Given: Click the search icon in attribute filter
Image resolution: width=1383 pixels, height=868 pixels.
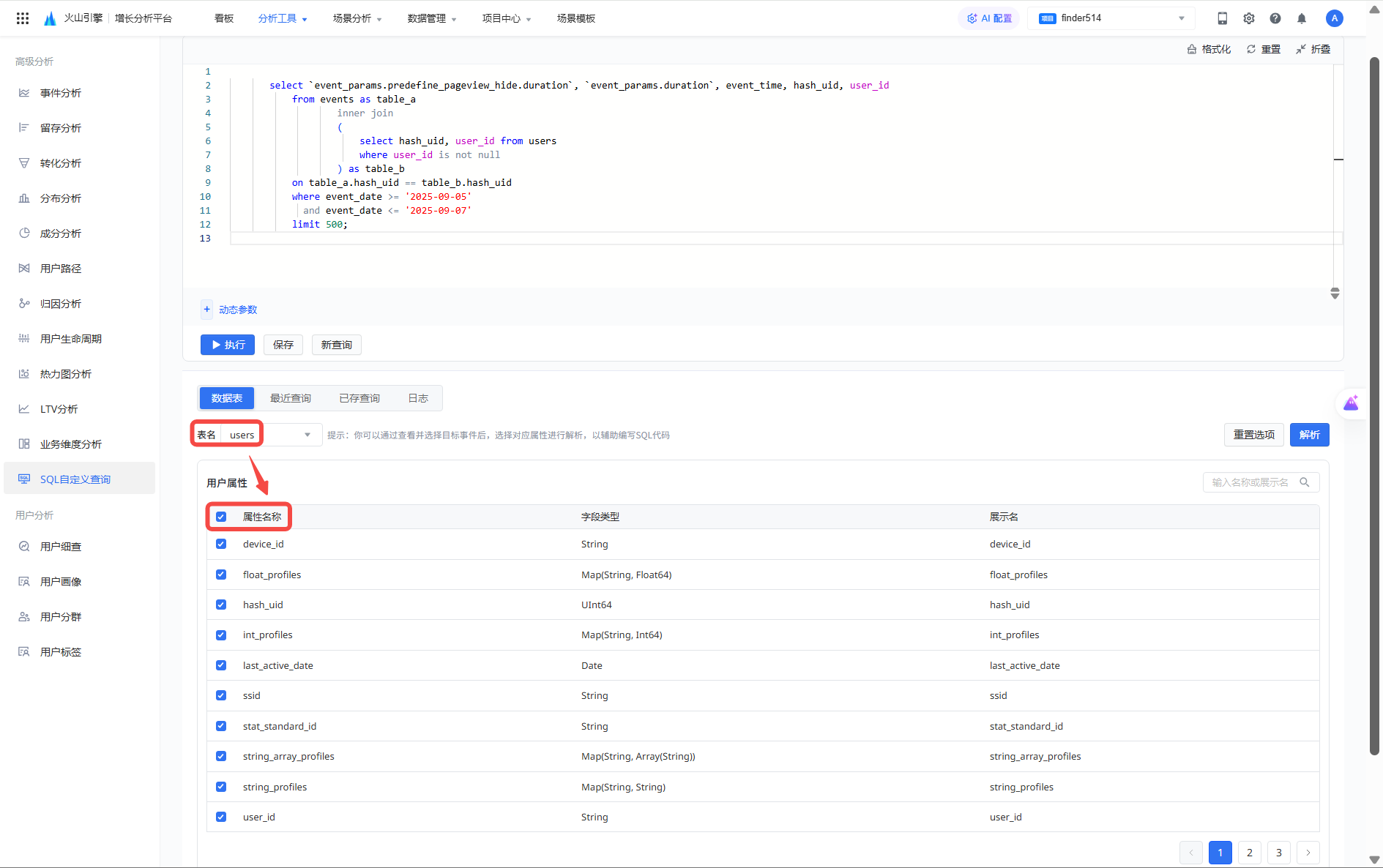Looking at the screenshot, I should [1304, 482].
